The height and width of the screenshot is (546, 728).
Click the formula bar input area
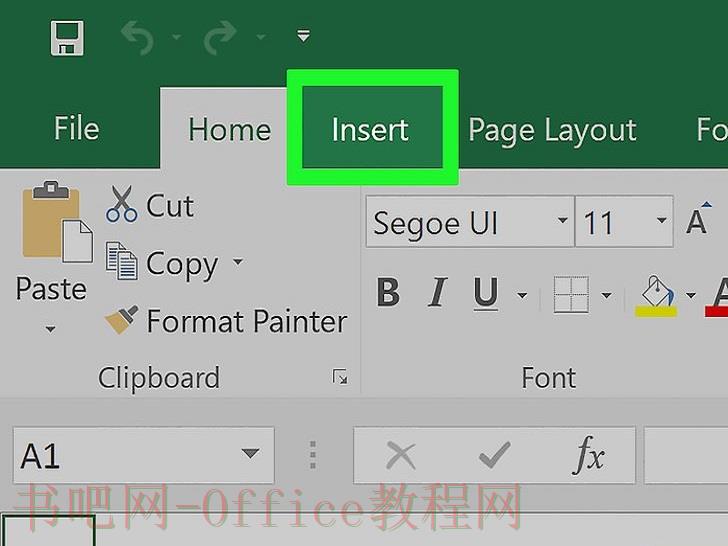pos(686,455)
